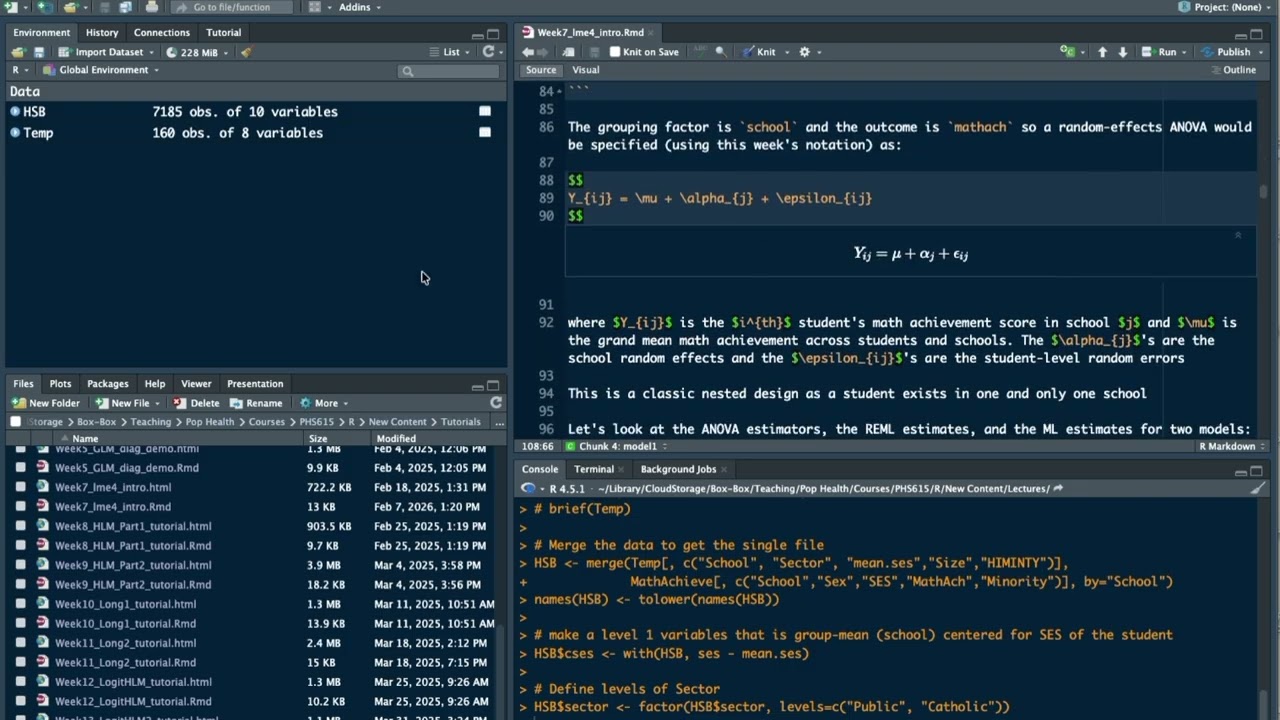Click the New File icon in main toolbar
The height and width of the screenshot is (720, 1280).
11,7
